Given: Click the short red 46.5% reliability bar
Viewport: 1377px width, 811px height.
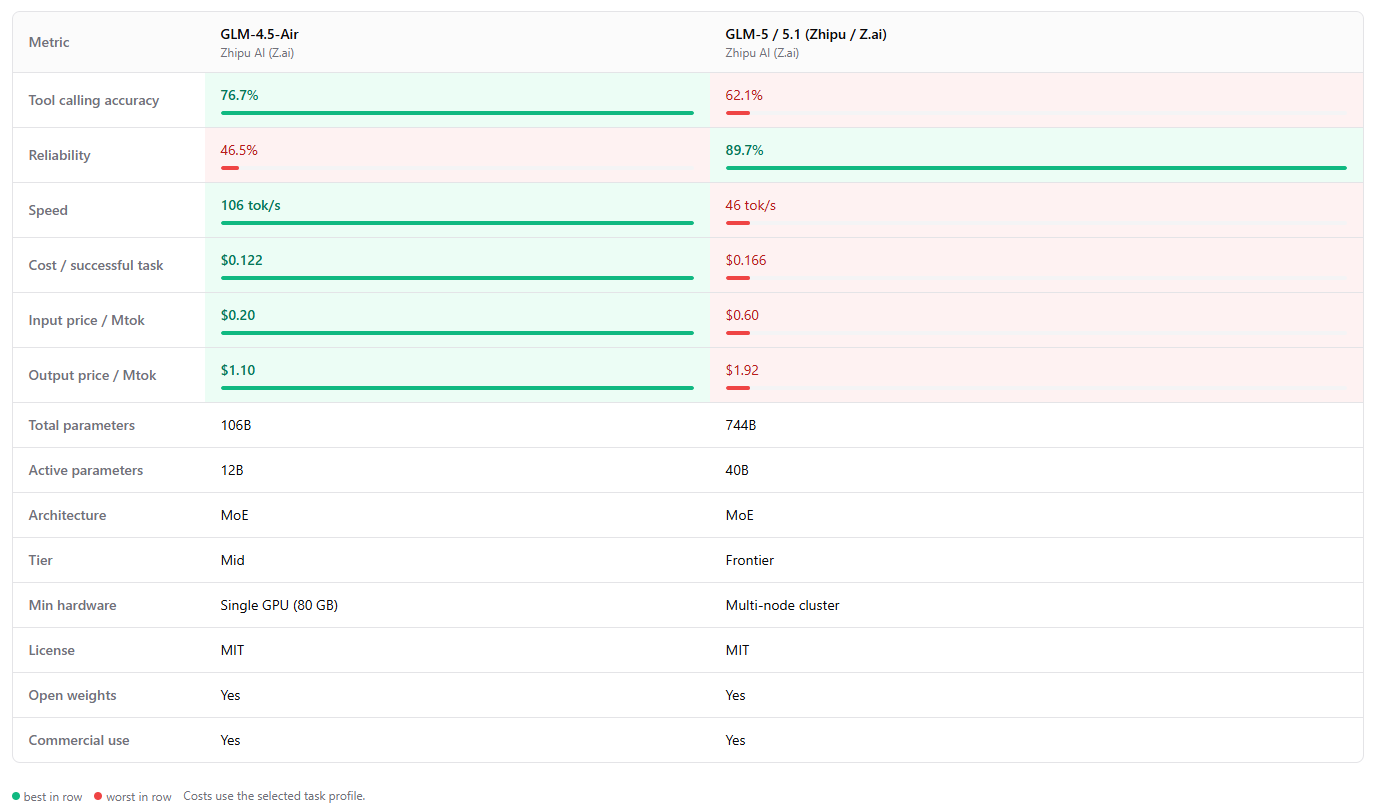Looking at the screenshot, I should click(230, 168).
